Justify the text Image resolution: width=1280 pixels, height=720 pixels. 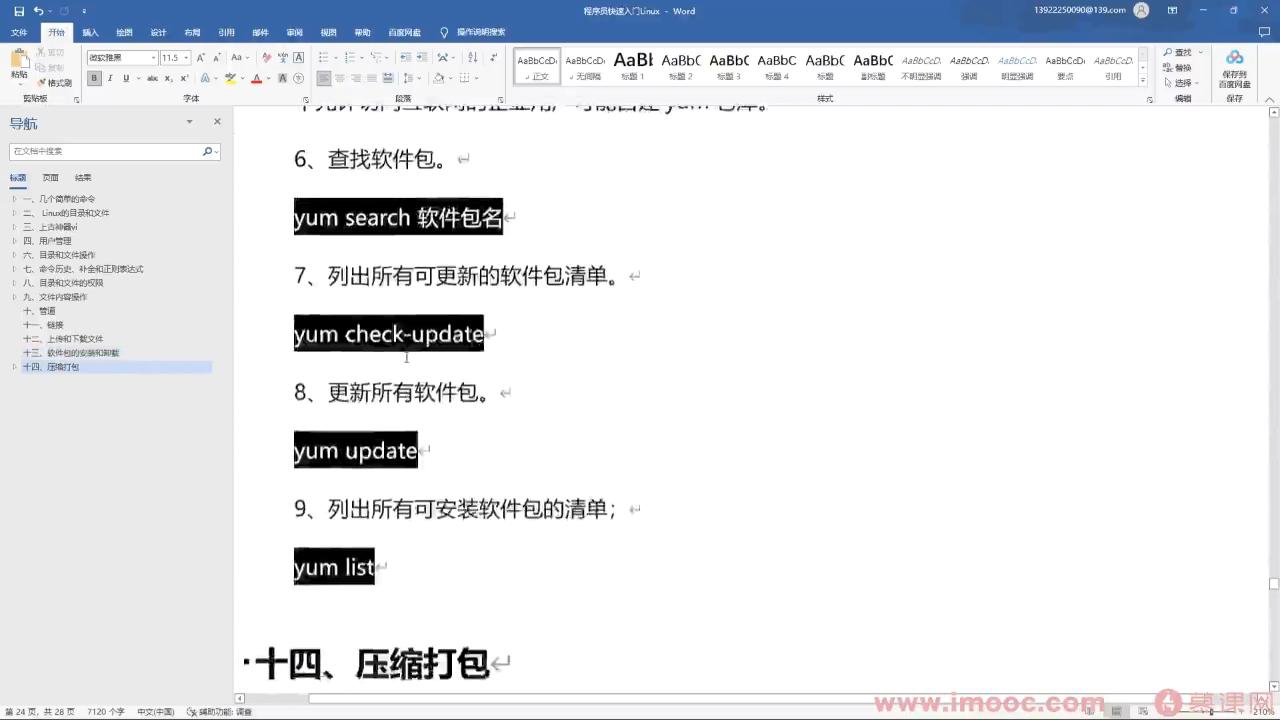(372, 78)
